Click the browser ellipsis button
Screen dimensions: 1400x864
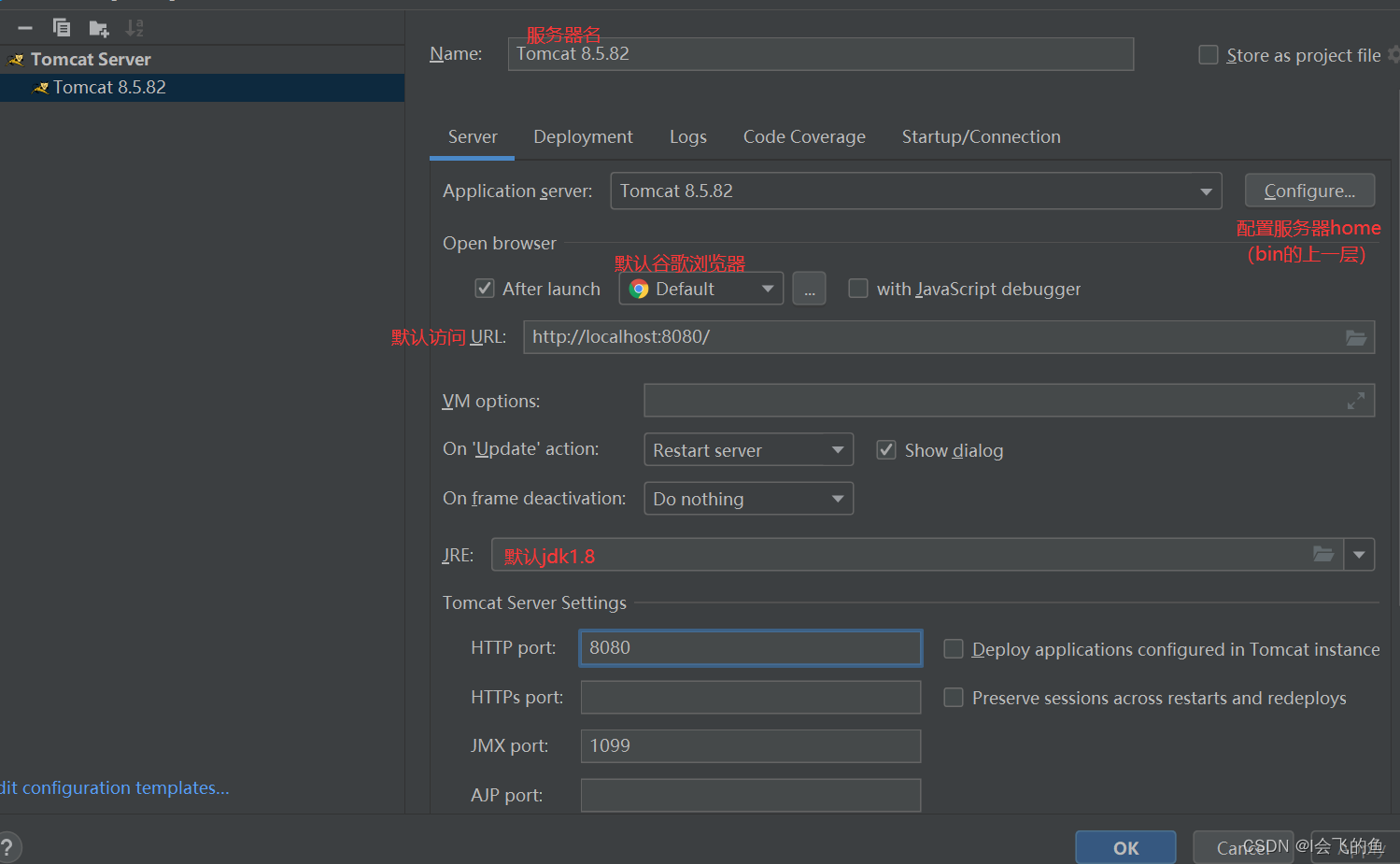(x=810, y=289)
